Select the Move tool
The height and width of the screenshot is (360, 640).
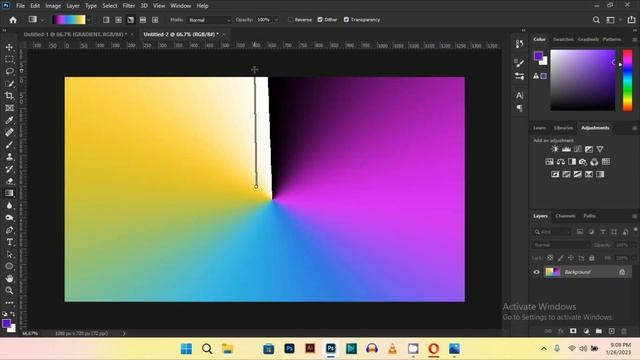[x=9, y=47]
